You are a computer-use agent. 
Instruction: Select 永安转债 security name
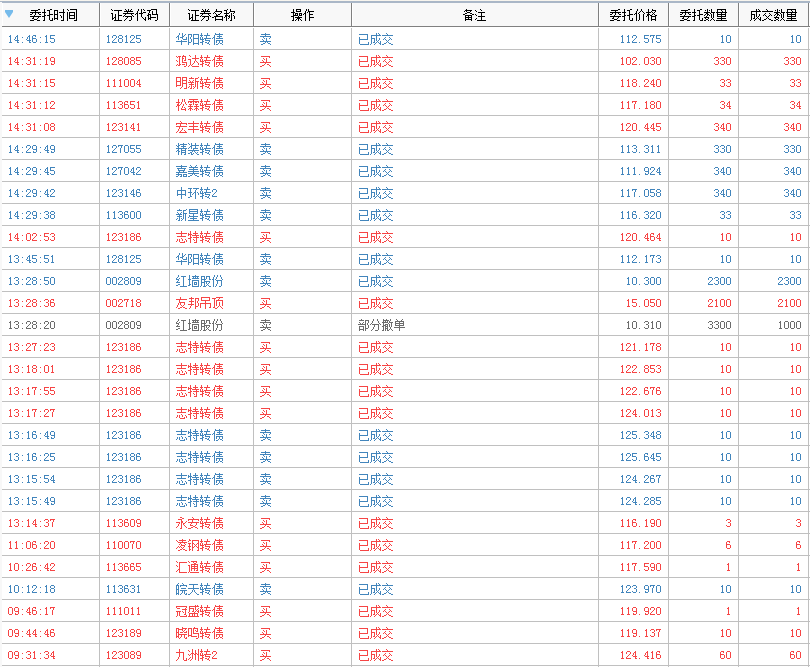(199, 523)
